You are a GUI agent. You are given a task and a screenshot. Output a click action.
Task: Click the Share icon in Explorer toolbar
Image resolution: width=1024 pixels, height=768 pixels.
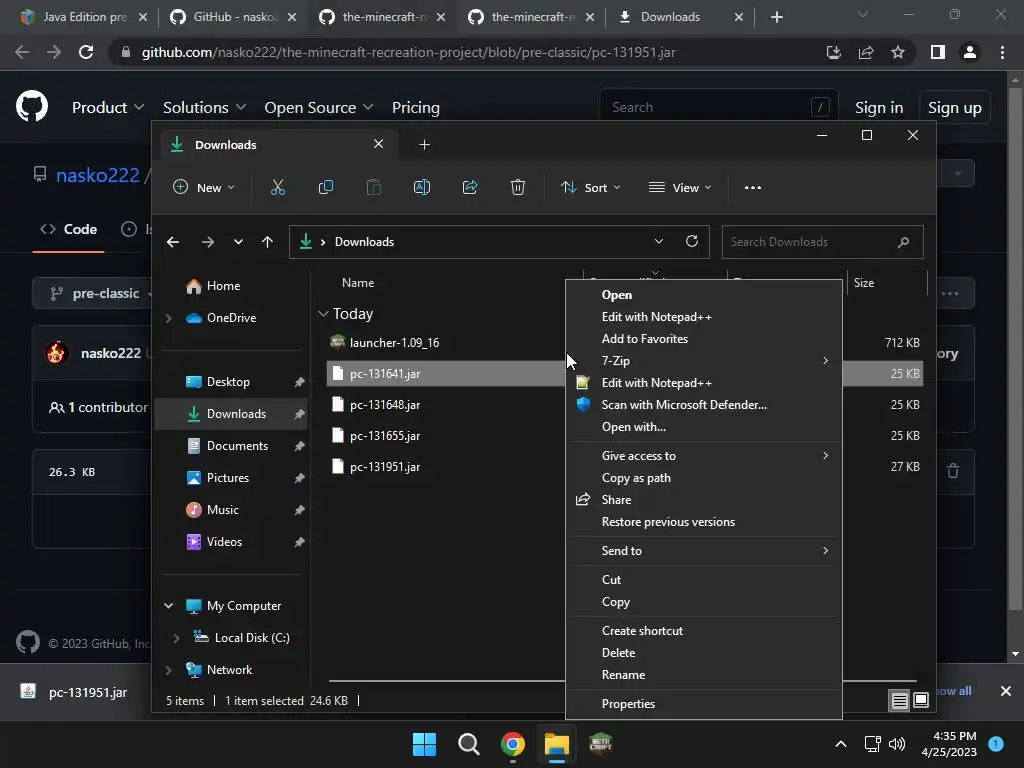(470, 187)
